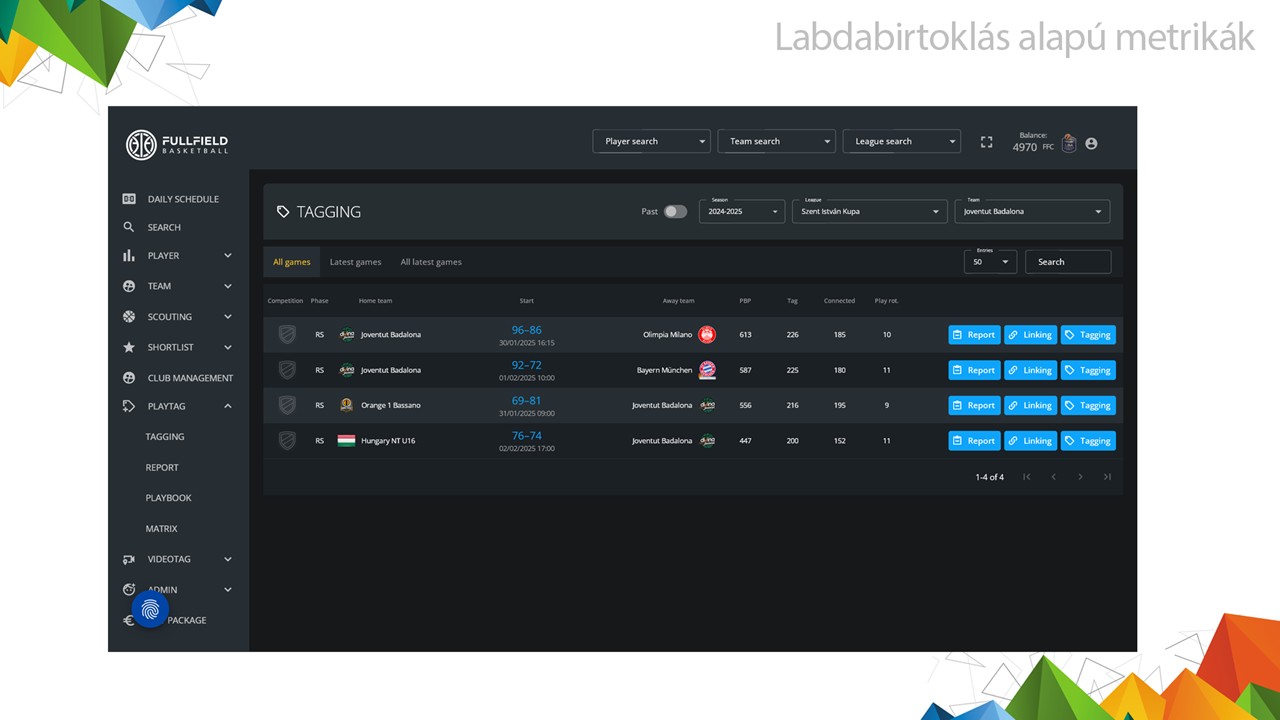Click Linking button for Bayern München game
Viewport: 1280px width, 720px height.
[x=1030, y=370]
